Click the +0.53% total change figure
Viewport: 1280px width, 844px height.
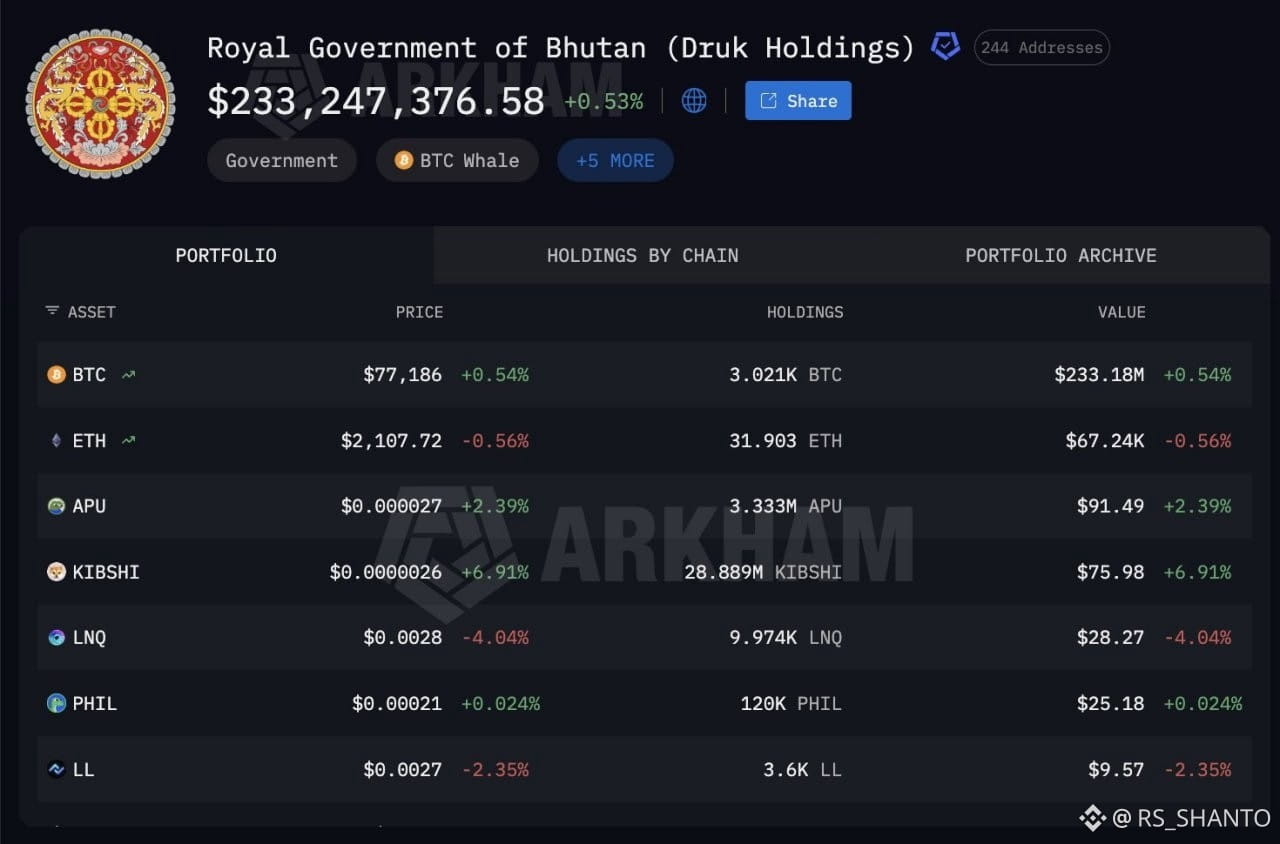tap(603, 101)
